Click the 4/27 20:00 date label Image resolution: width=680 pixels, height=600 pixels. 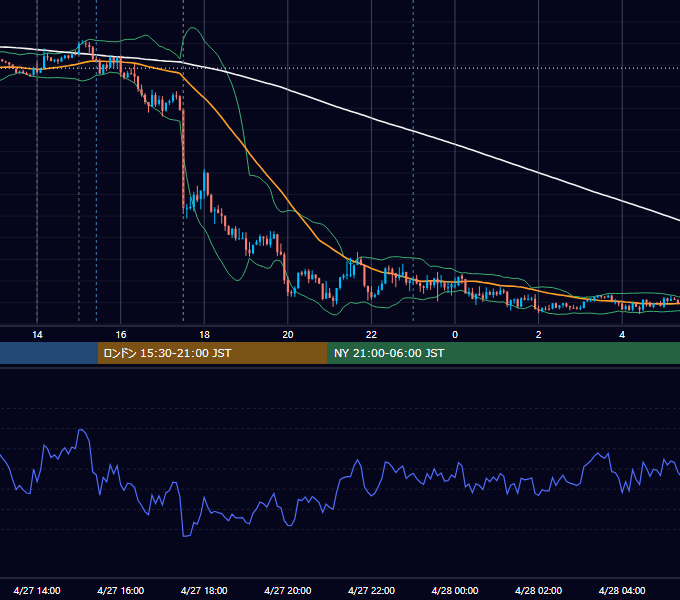288,590
